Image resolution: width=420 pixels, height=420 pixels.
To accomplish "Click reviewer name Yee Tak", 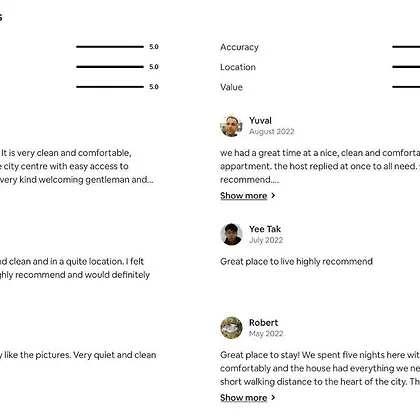I will (x=265, y=229).
